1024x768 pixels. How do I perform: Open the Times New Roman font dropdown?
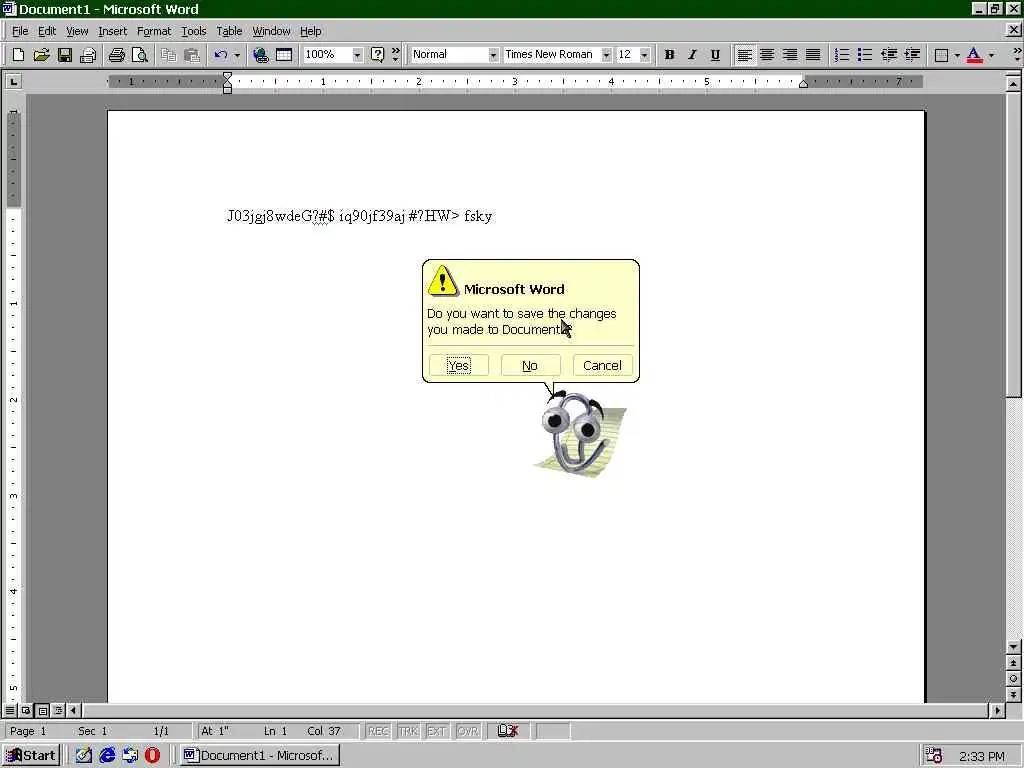point(606,55)
